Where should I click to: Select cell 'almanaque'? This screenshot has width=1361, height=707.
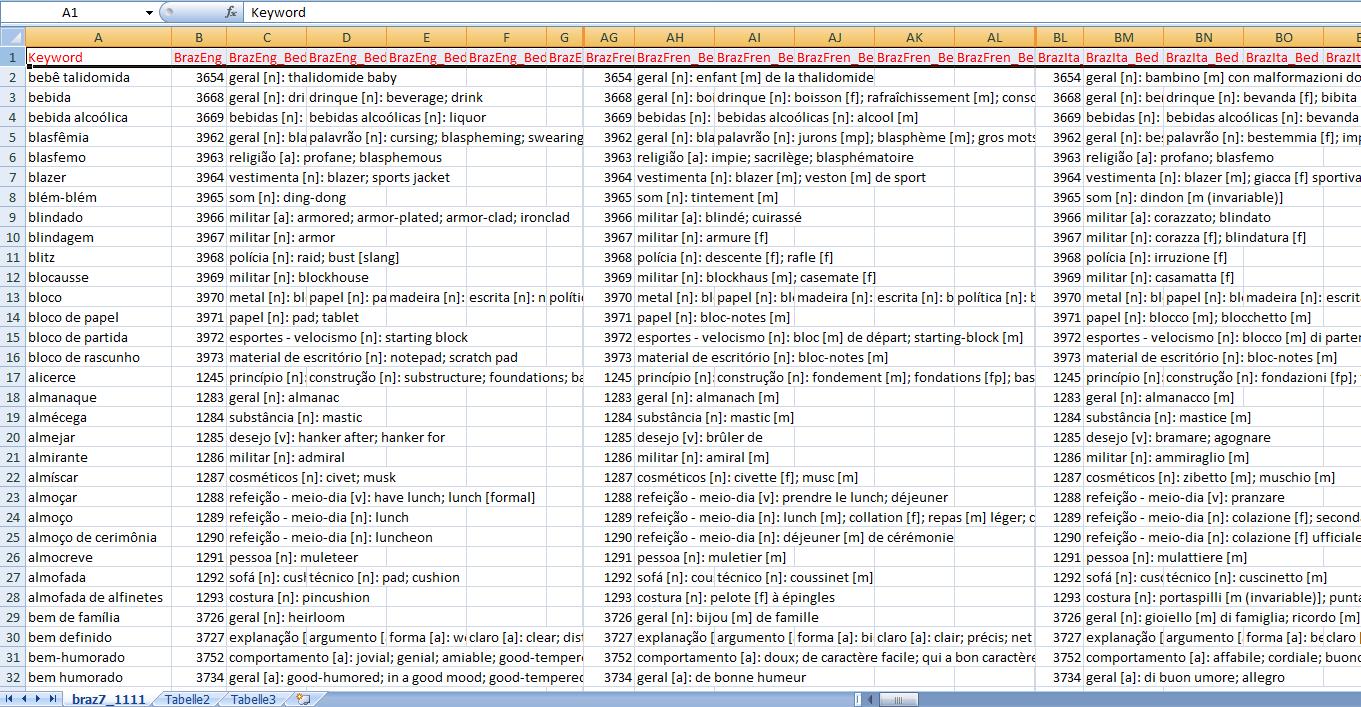pyautogui.click(x=98, y=397)
